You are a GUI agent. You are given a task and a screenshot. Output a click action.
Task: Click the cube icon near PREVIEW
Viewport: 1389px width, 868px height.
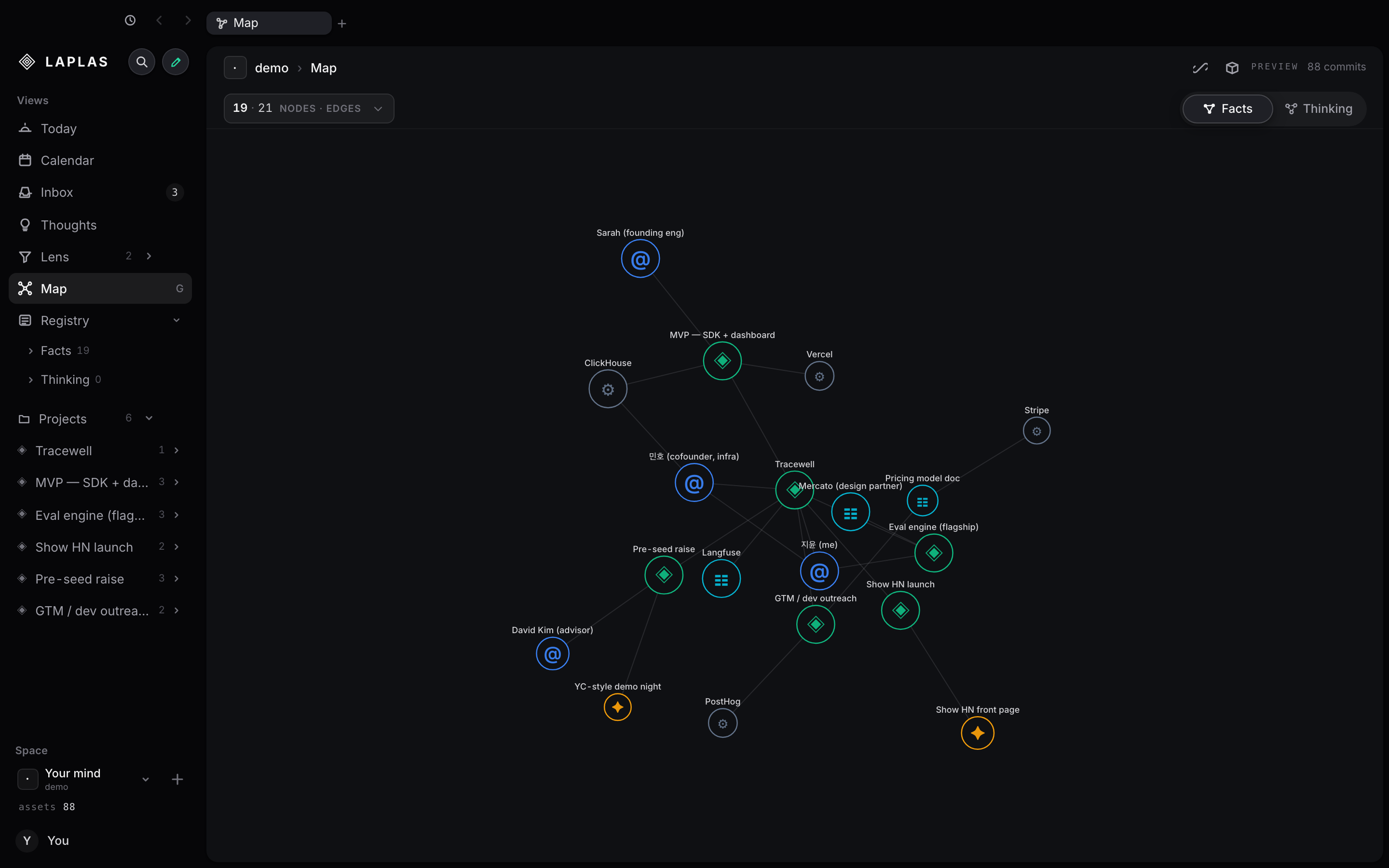click(1232, 68)
